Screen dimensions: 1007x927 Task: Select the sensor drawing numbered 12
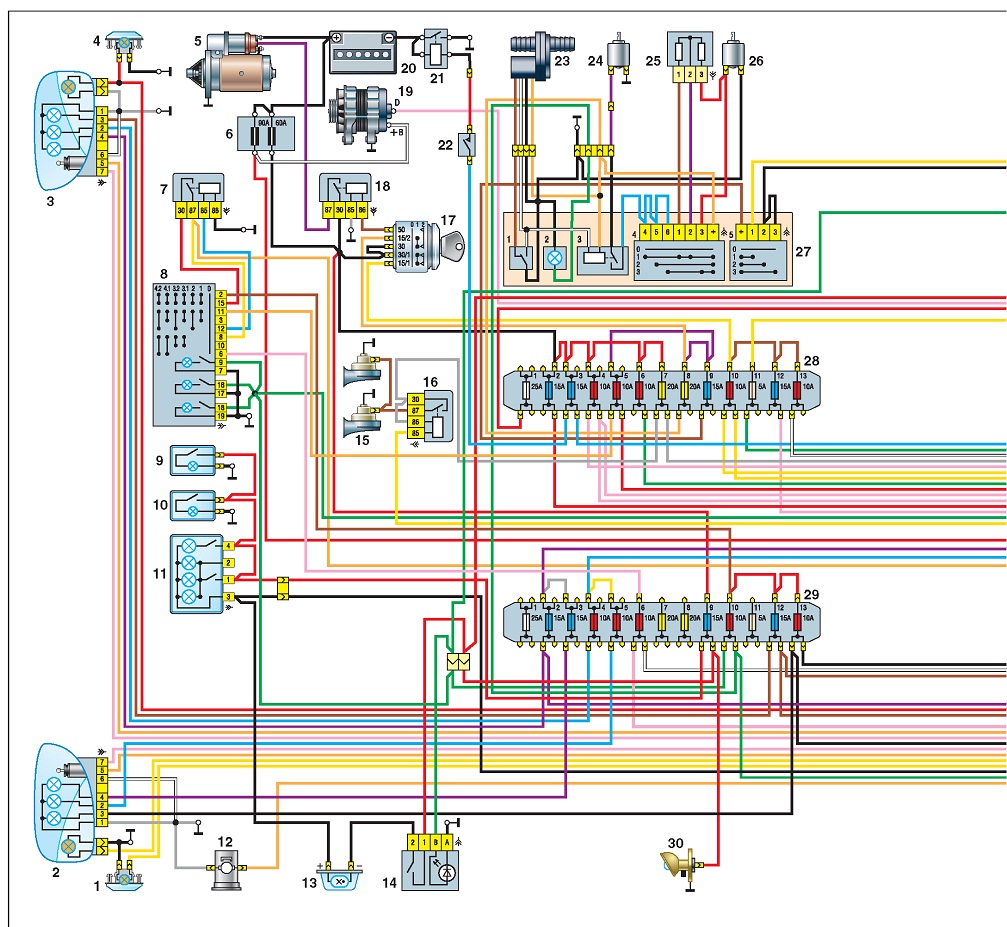point(226,870)
